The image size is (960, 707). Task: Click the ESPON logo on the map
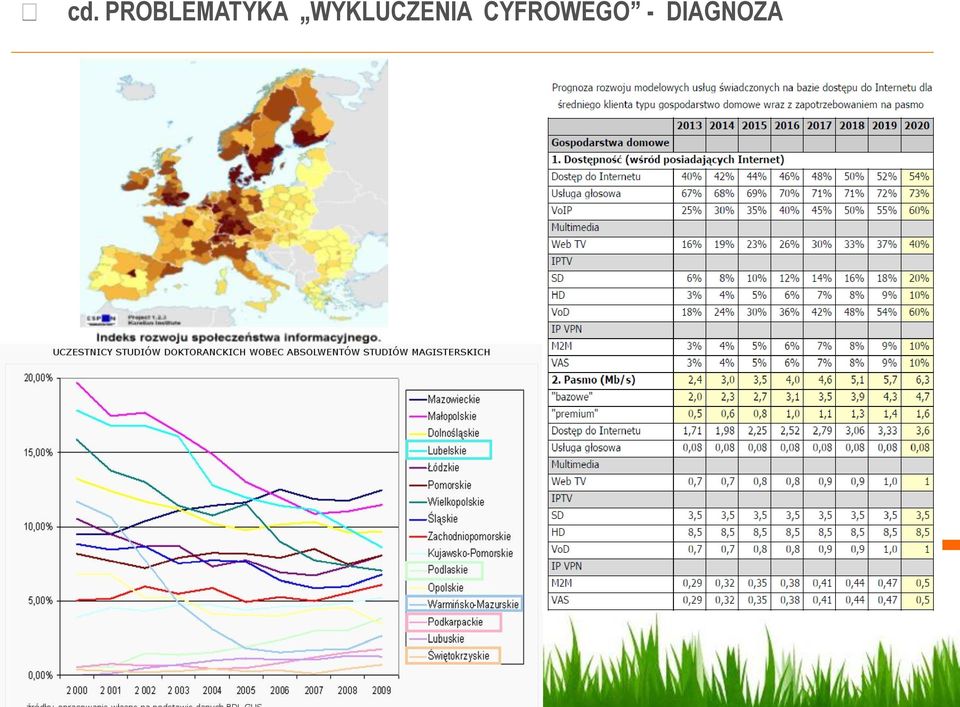[x=101, y=318]
